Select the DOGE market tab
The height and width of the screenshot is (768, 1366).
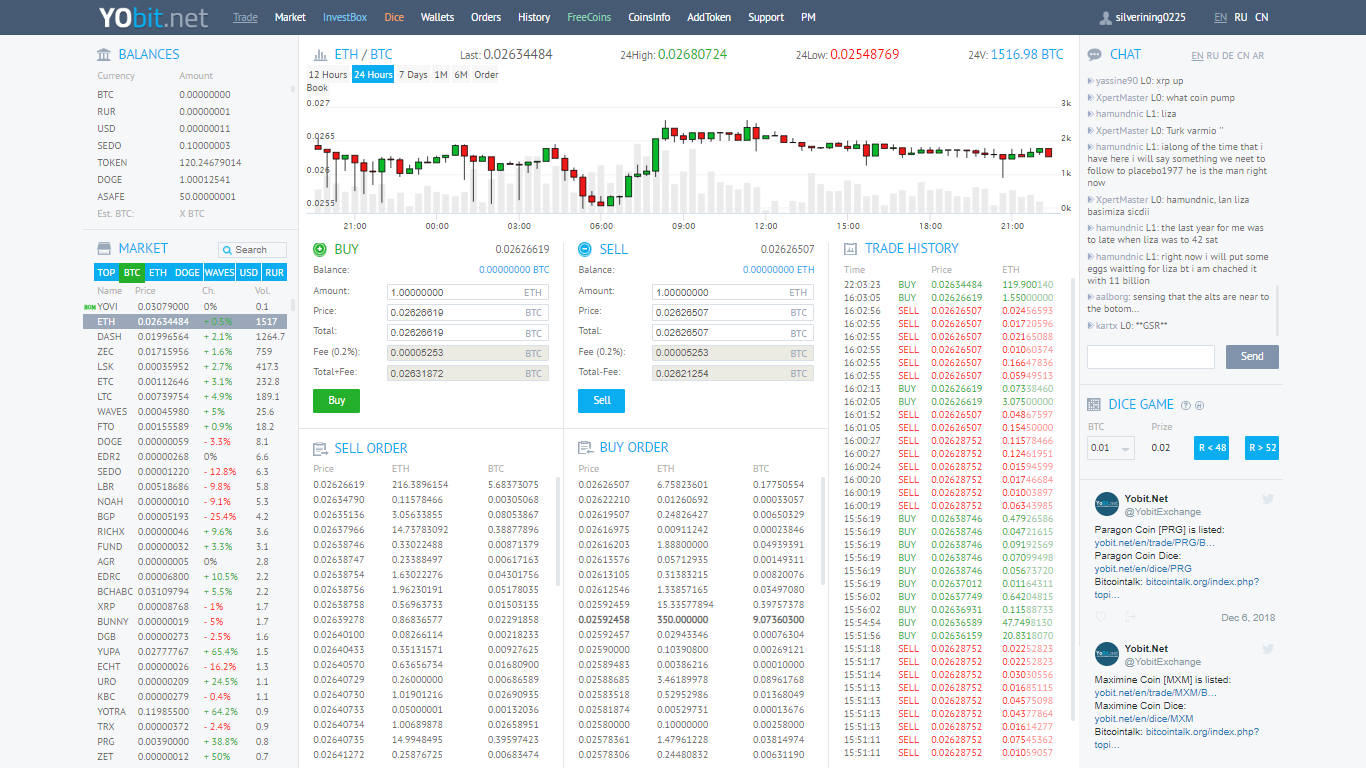tap(187, 273)
